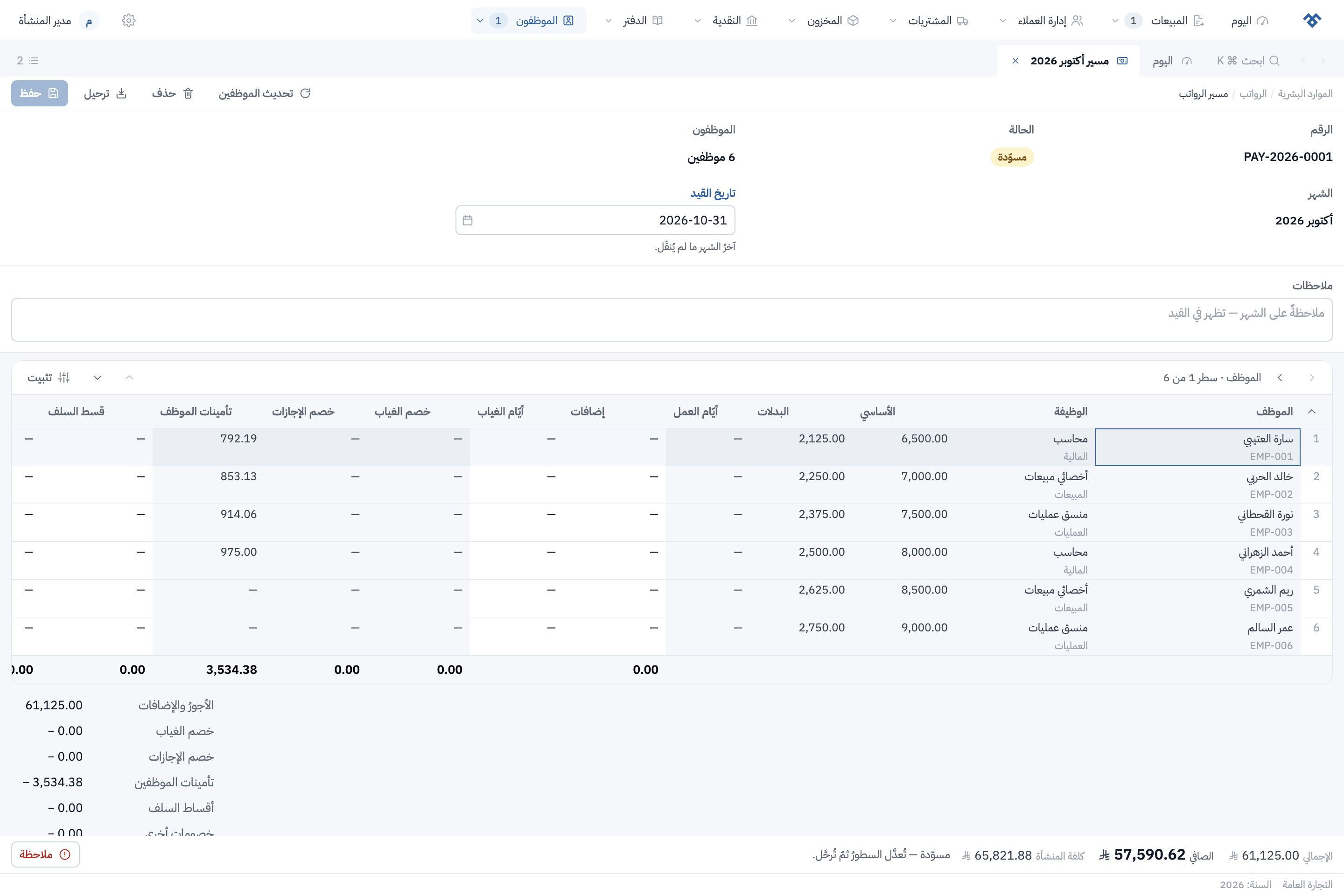Expand the المشتريات menu dropdown
Screen dimensions: 1344x896
(893, 21)
